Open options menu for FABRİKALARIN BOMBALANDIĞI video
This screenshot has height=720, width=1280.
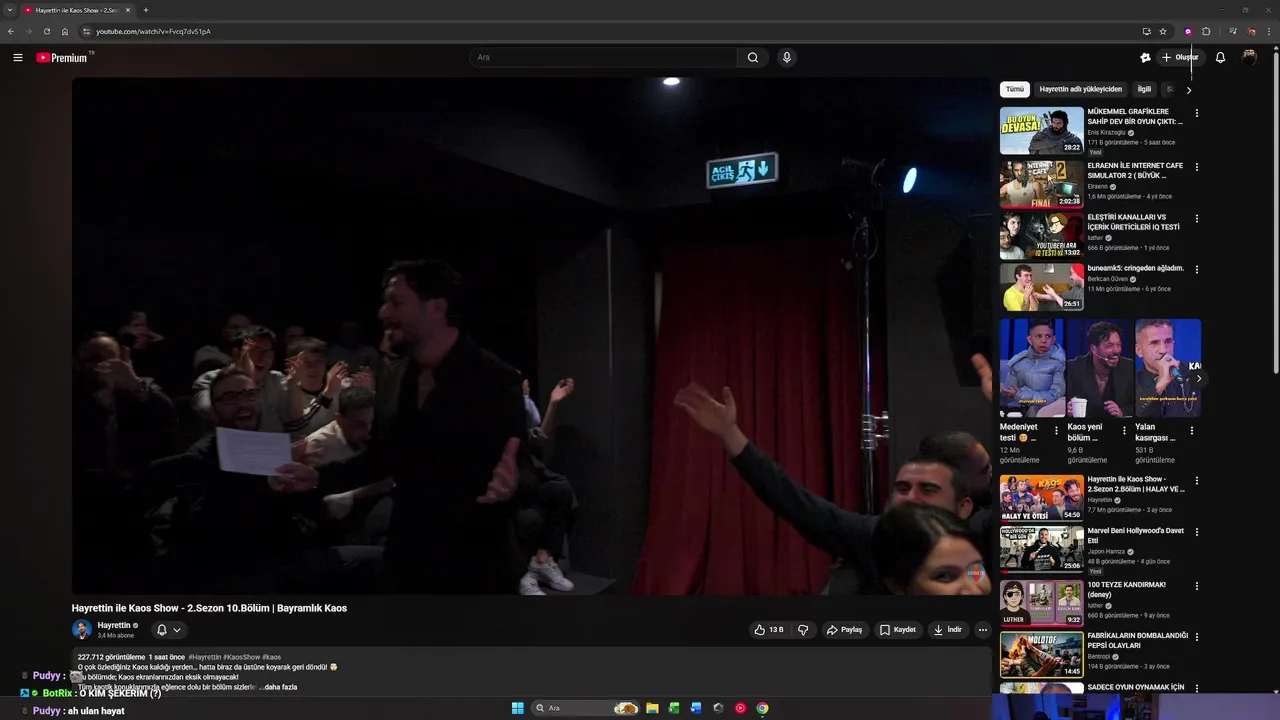pos(1196,636)
